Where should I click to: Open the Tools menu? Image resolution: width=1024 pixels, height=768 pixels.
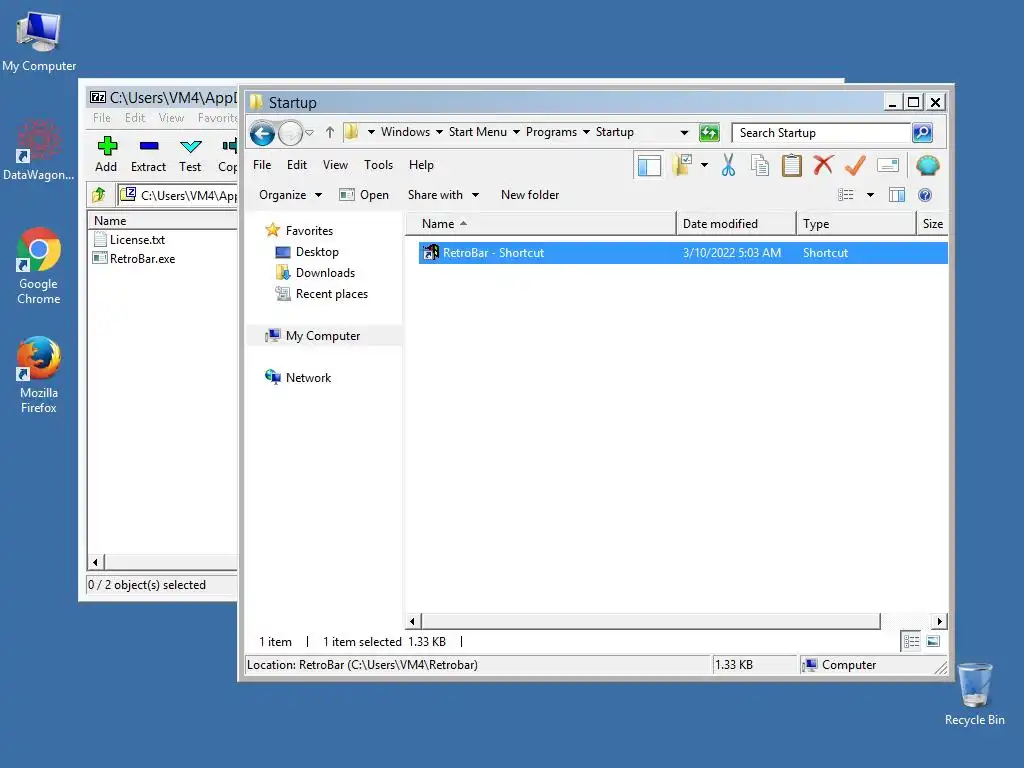pos(378,165)
